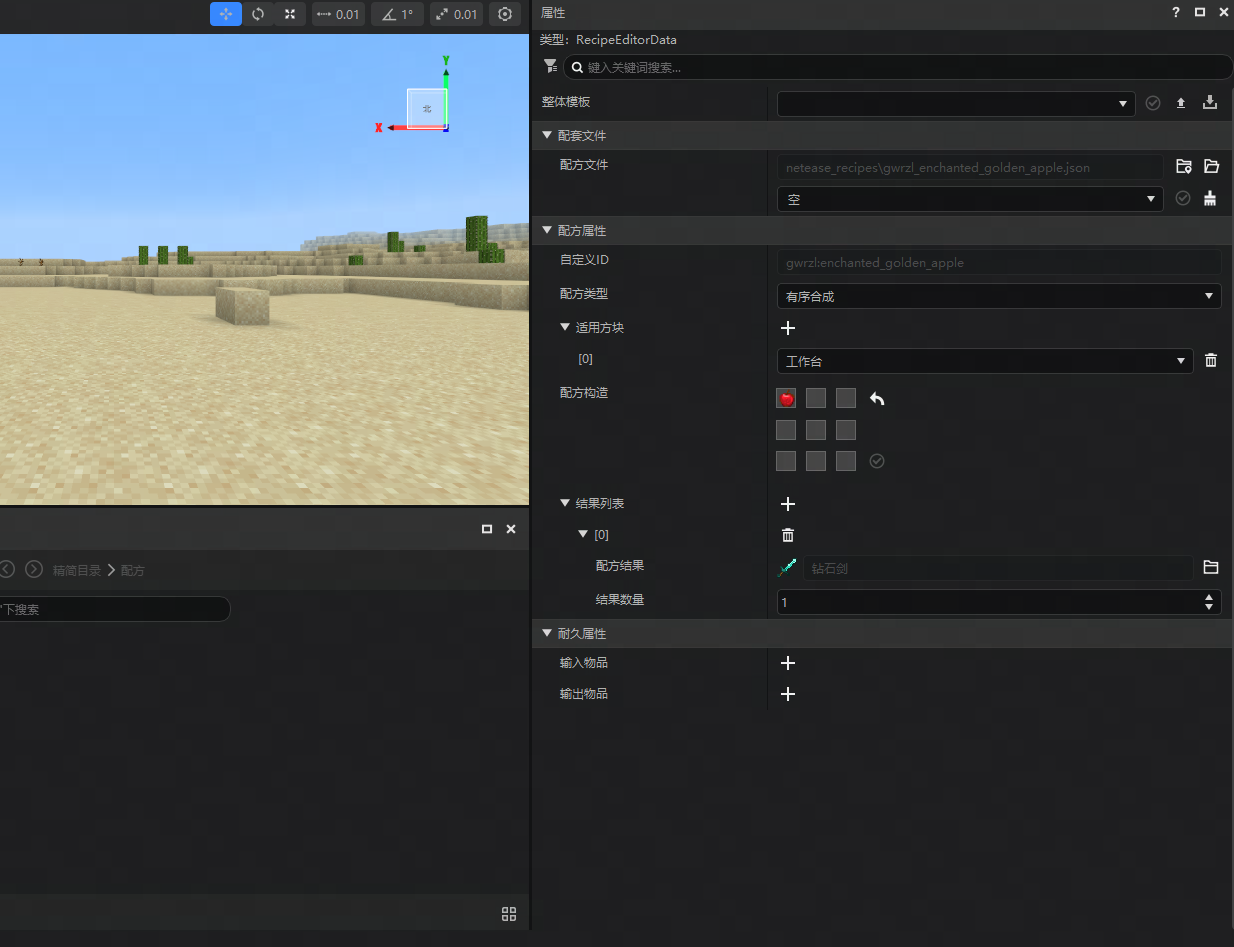Click upload template icon in 整体模板 row
1234x947 pixels.
tap(1181, 103)
